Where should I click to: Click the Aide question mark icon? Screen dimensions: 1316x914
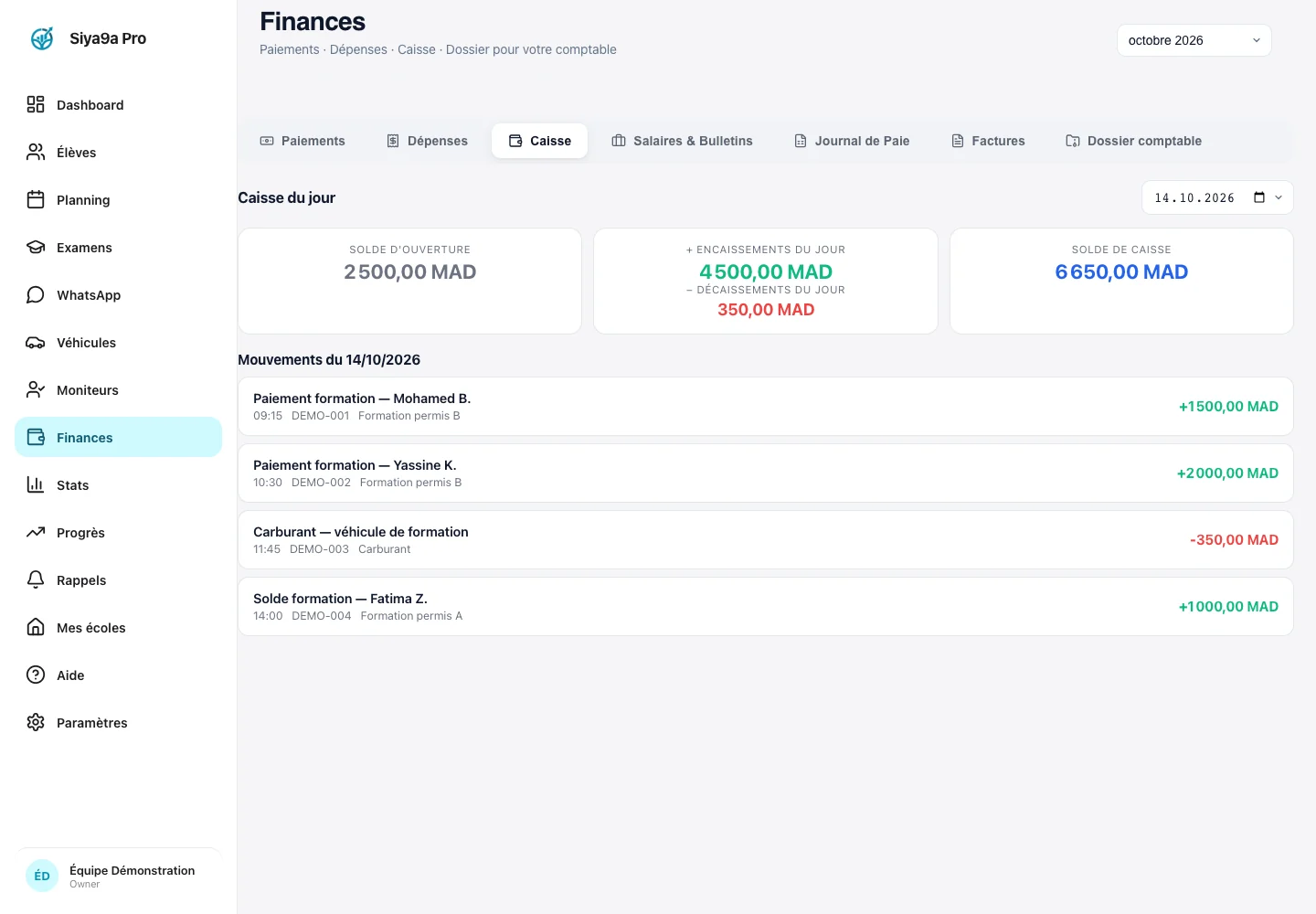pyautogui.click(x=36, y=675)
